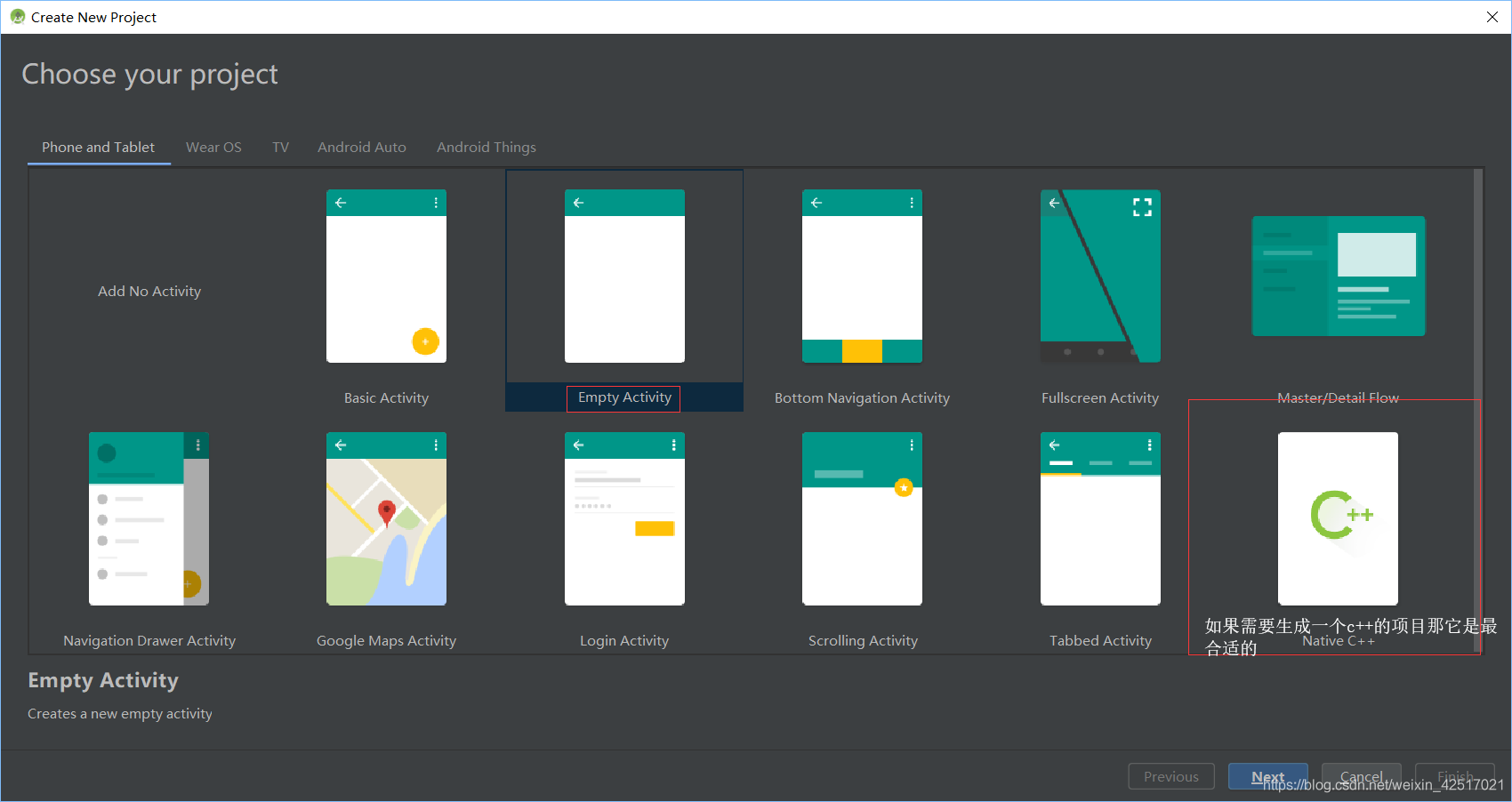Select the Add No Activity option
Screen dimensions: 1512x802
pyautogui.click(x=149, y=292)
